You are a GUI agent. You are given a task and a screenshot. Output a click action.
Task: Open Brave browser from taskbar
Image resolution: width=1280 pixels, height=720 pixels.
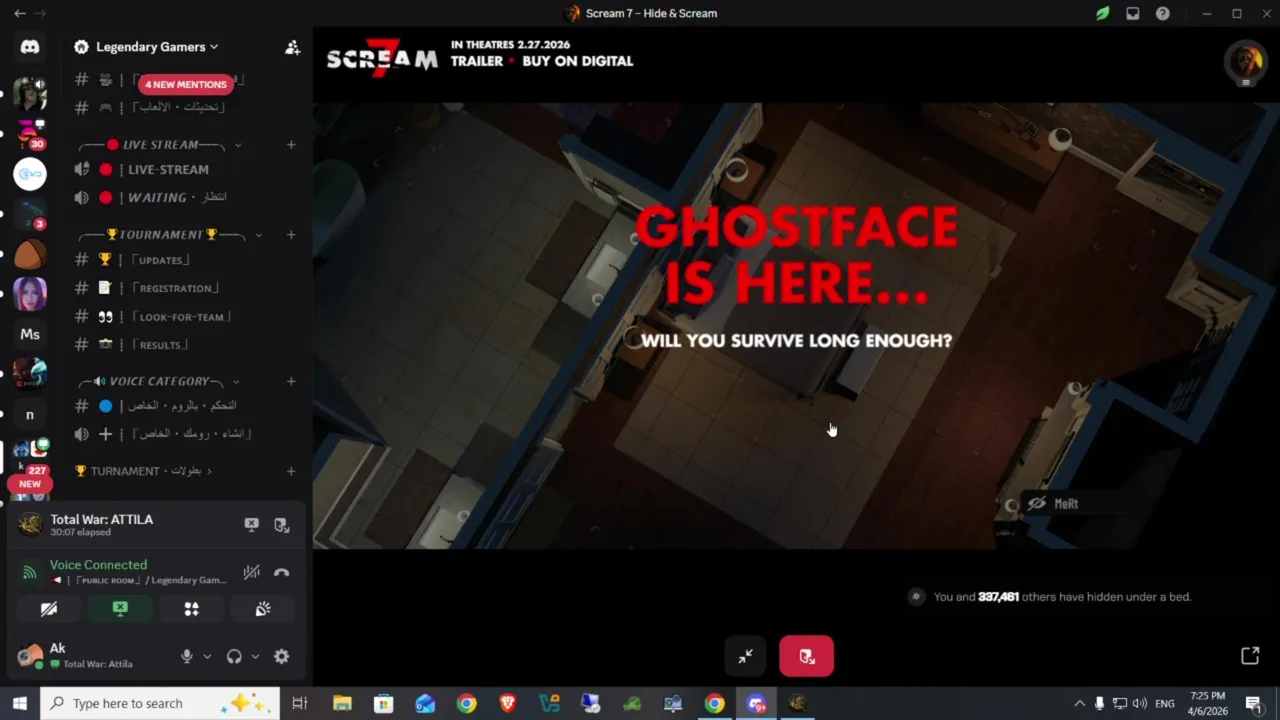click(x=508, y=703)
